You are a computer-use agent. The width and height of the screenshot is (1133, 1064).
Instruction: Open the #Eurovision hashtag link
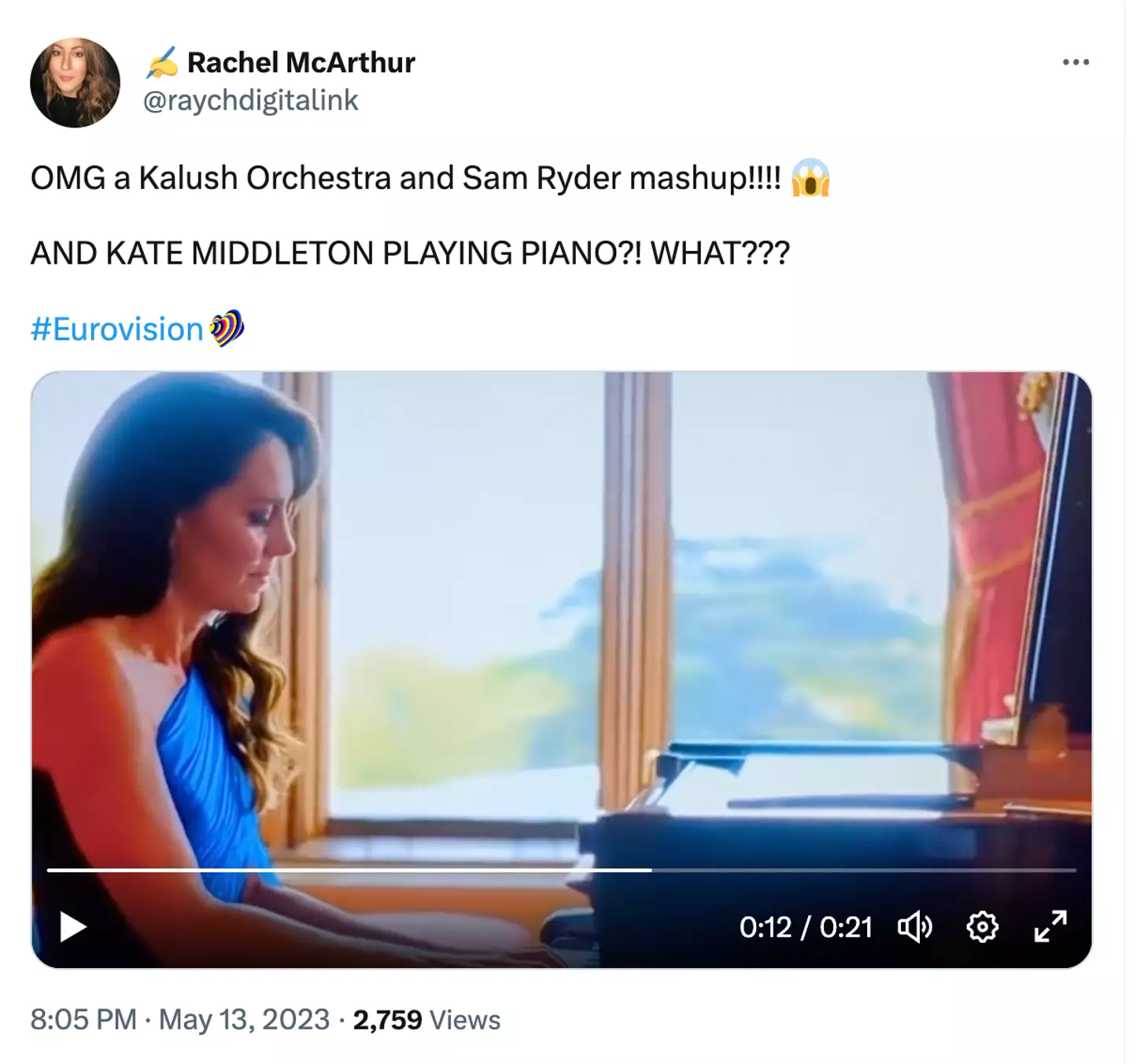(116, 330)
